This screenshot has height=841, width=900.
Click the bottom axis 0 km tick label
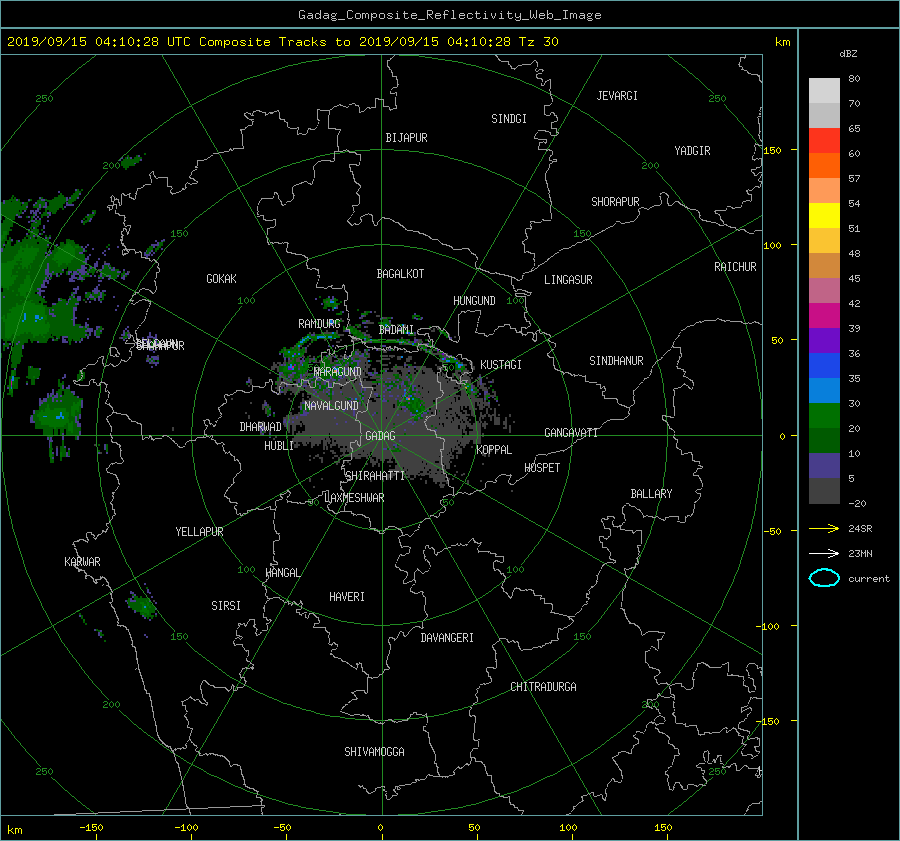tap(381, 828)
